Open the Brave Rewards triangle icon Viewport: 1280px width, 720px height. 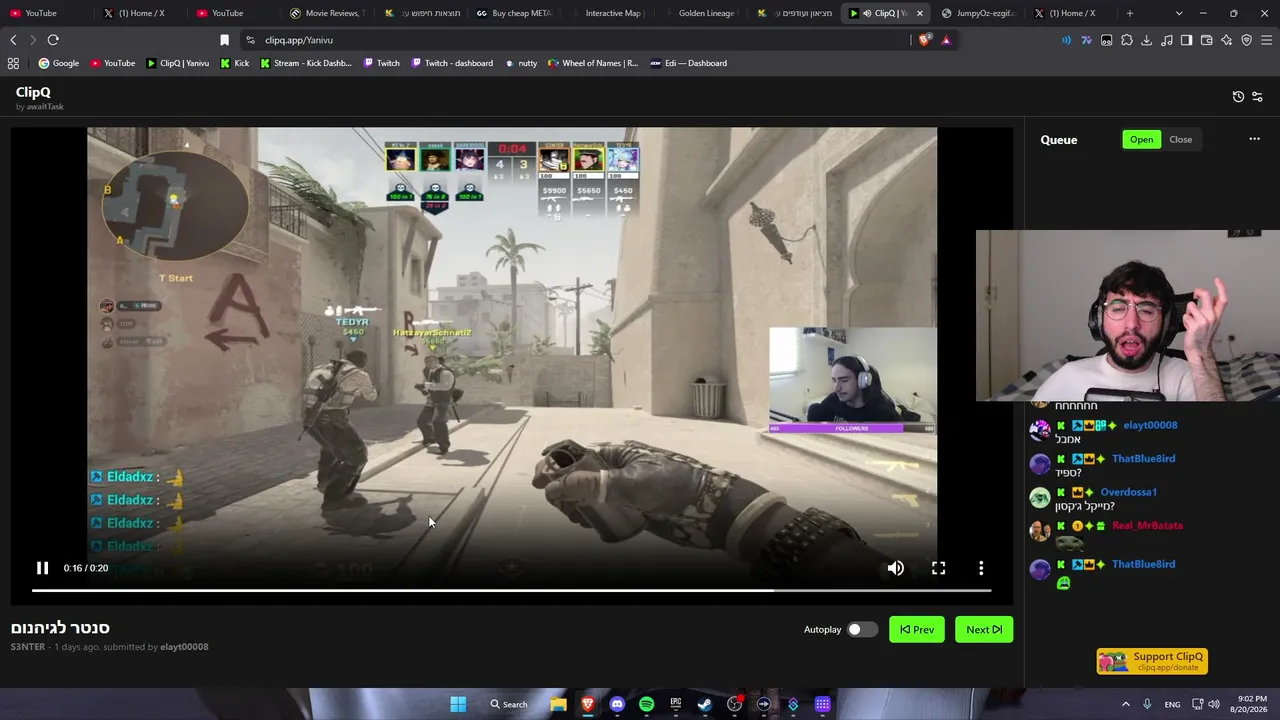coord(946,40)
